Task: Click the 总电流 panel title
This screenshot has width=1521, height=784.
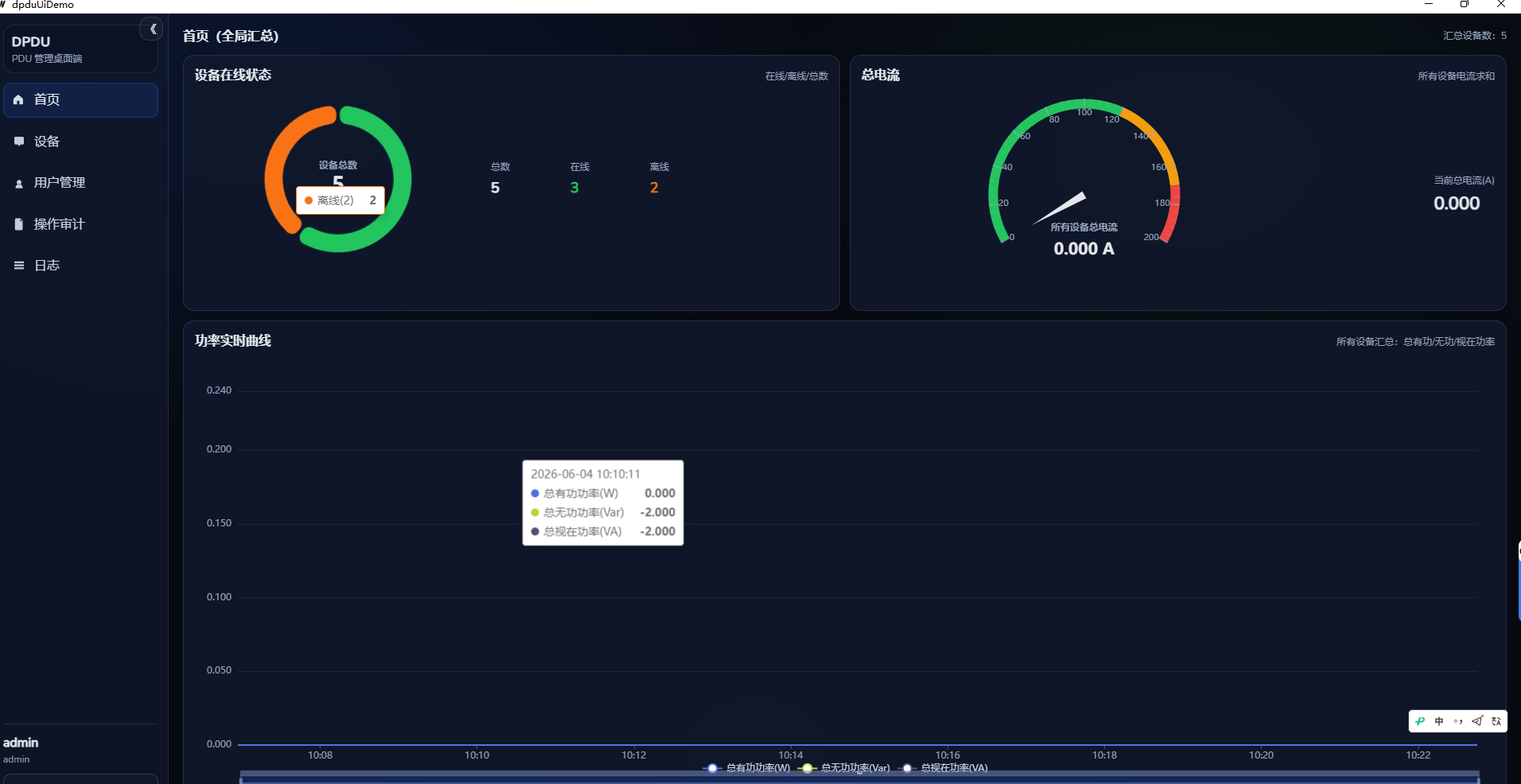Action: click(881, 75)
